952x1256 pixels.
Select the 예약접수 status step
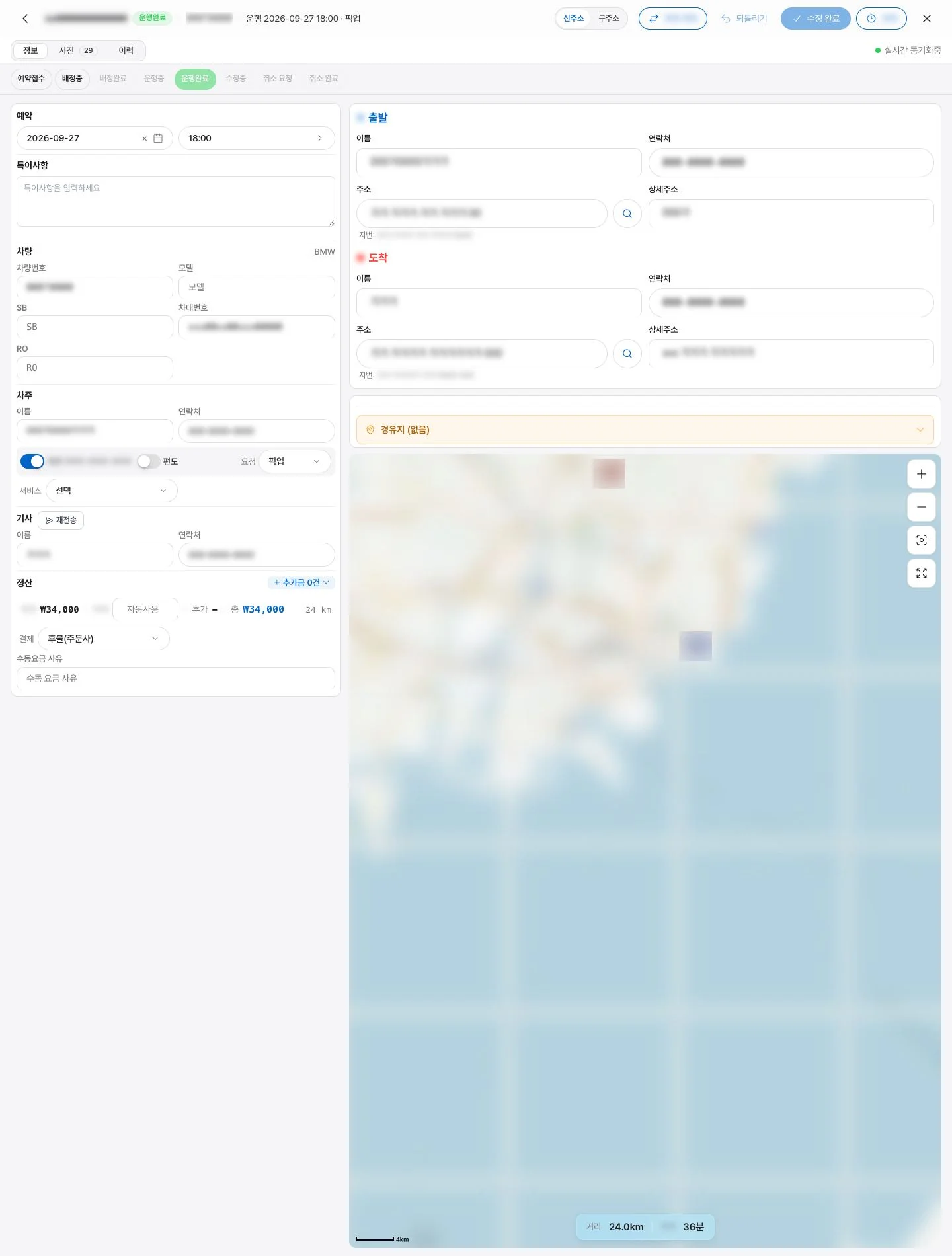point(31,79)
